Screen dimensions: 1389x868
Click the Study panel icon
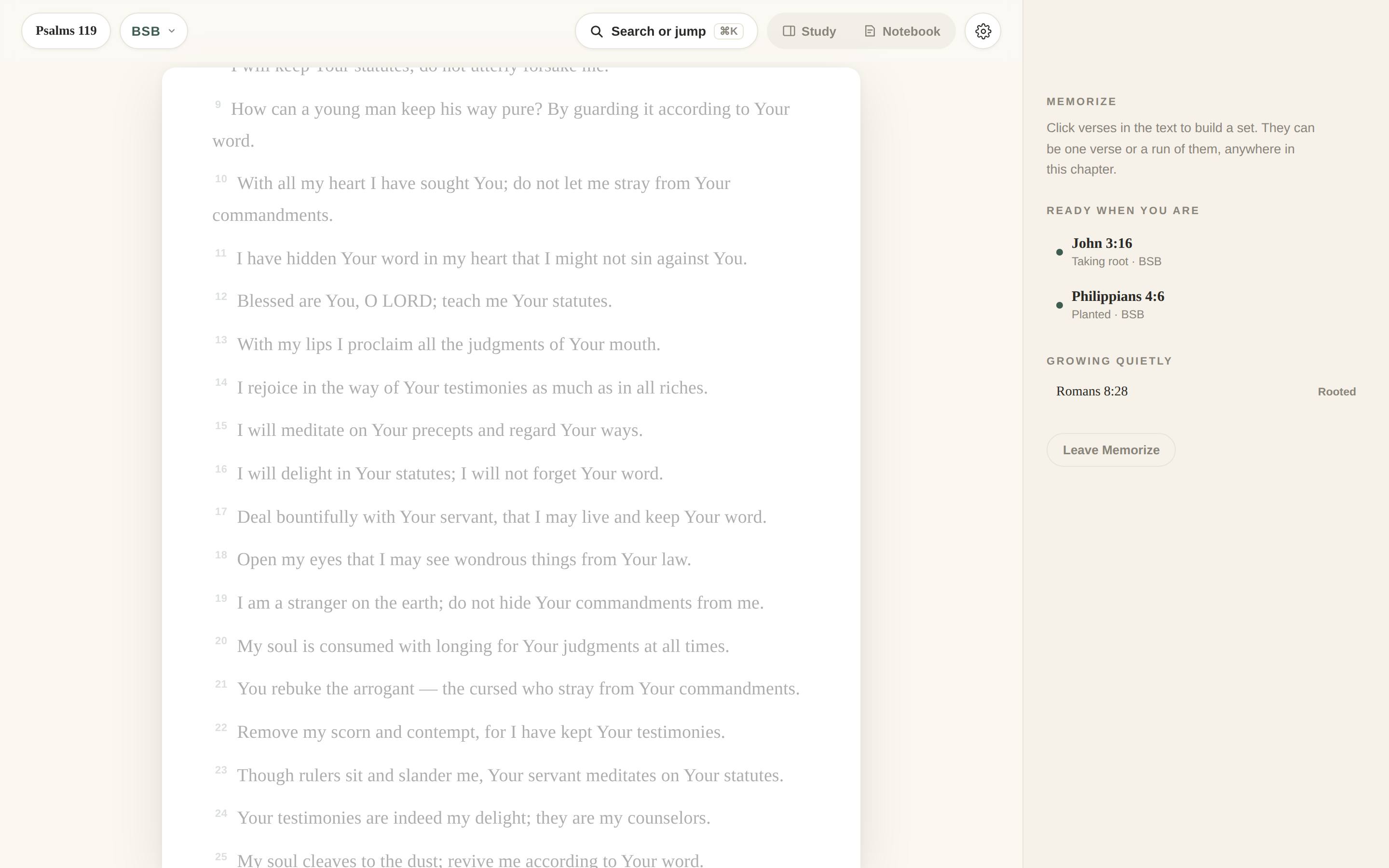(x=789, y=31)
